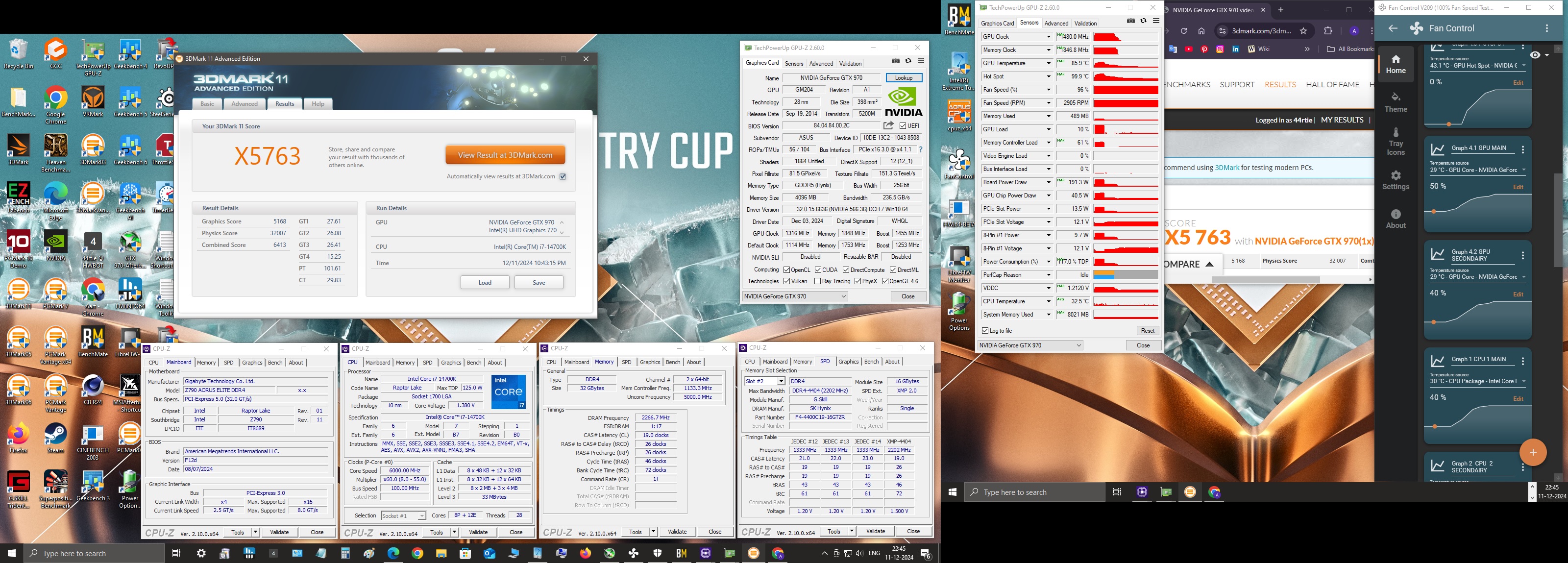Open the hamburger menu in GPU-Z Graphics Card window

click(921, 61)
